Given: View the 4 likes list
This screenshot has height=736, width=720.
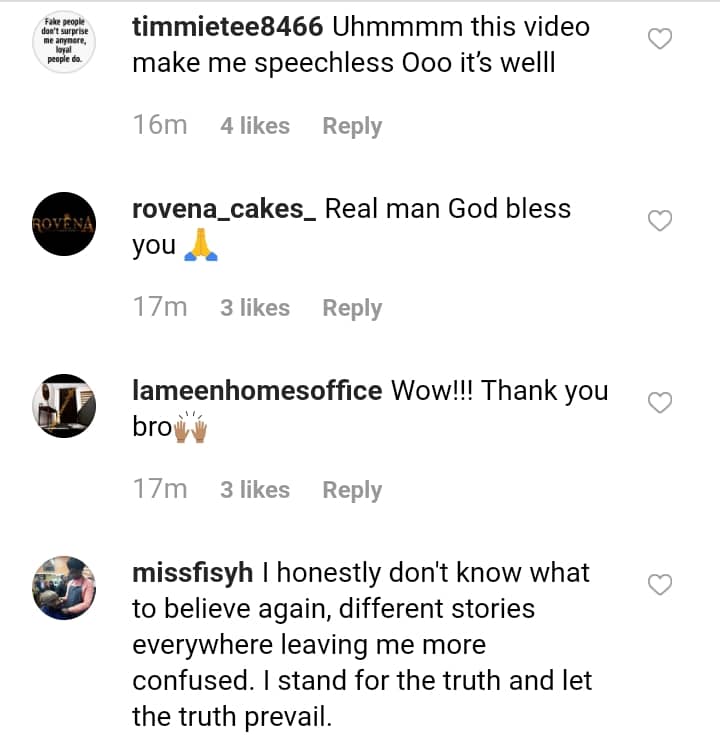Looking at the screenshot, I should click(x=255, y=126).
